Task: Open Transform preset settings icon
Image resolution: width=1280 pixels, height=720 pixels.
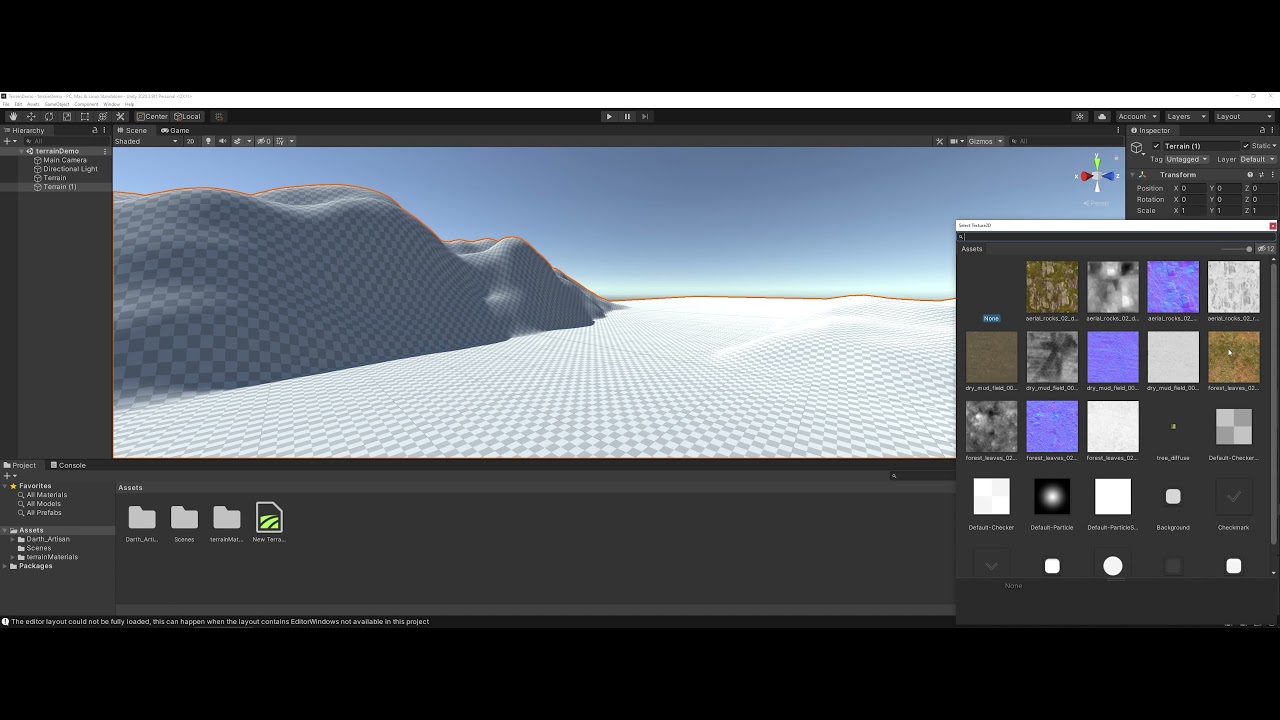Action: [x=1260, y=174]
